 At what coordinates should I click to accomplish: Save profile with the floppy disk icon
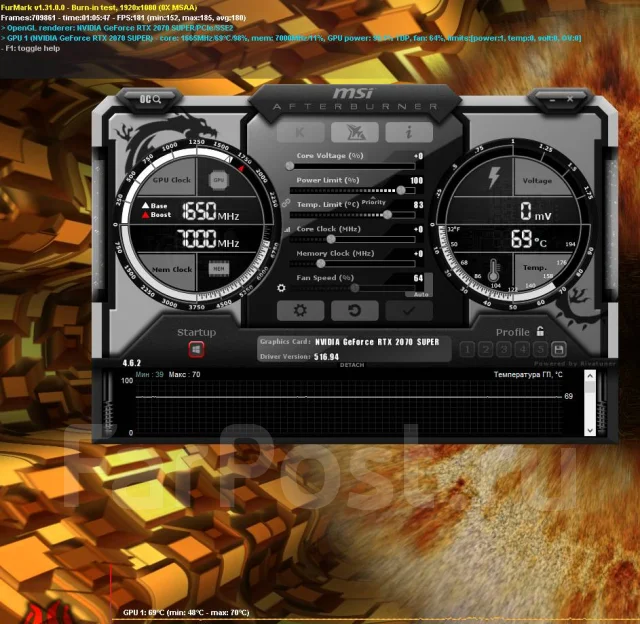[558, 349]
